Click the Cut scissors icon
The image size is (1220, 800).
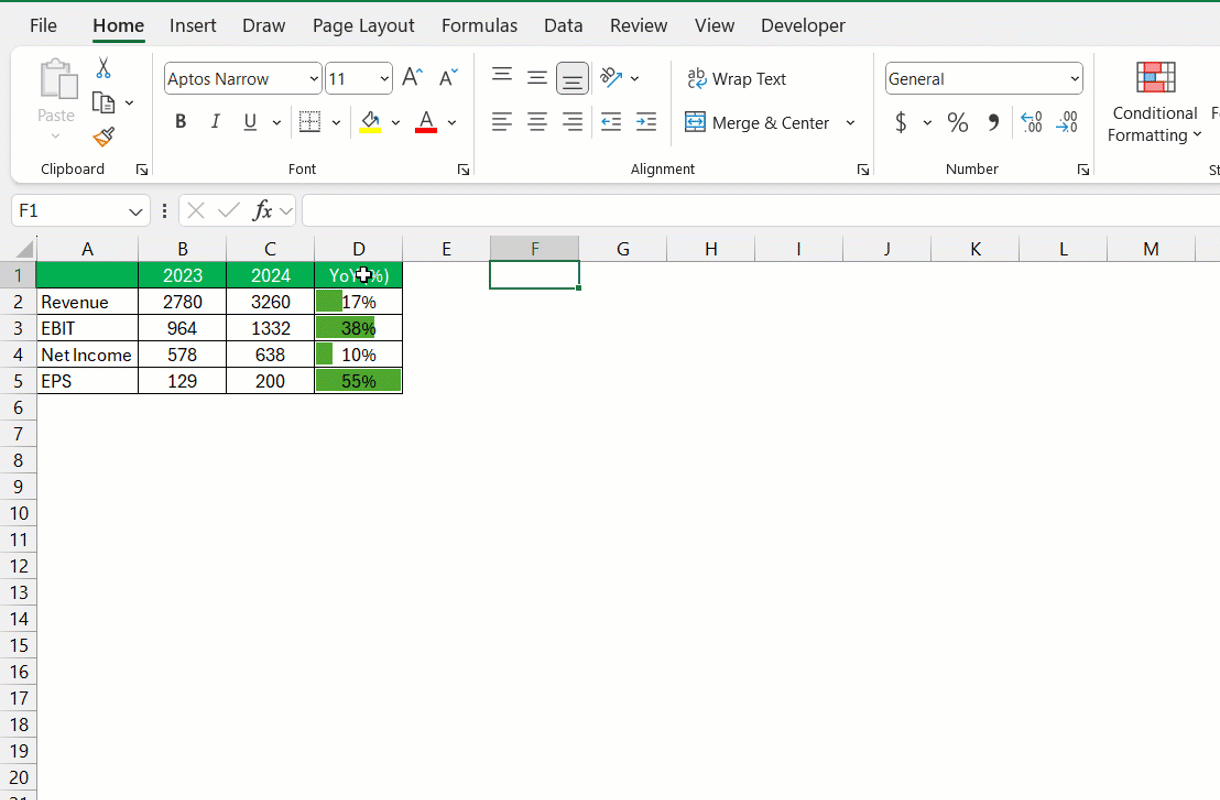click(103, 68)
